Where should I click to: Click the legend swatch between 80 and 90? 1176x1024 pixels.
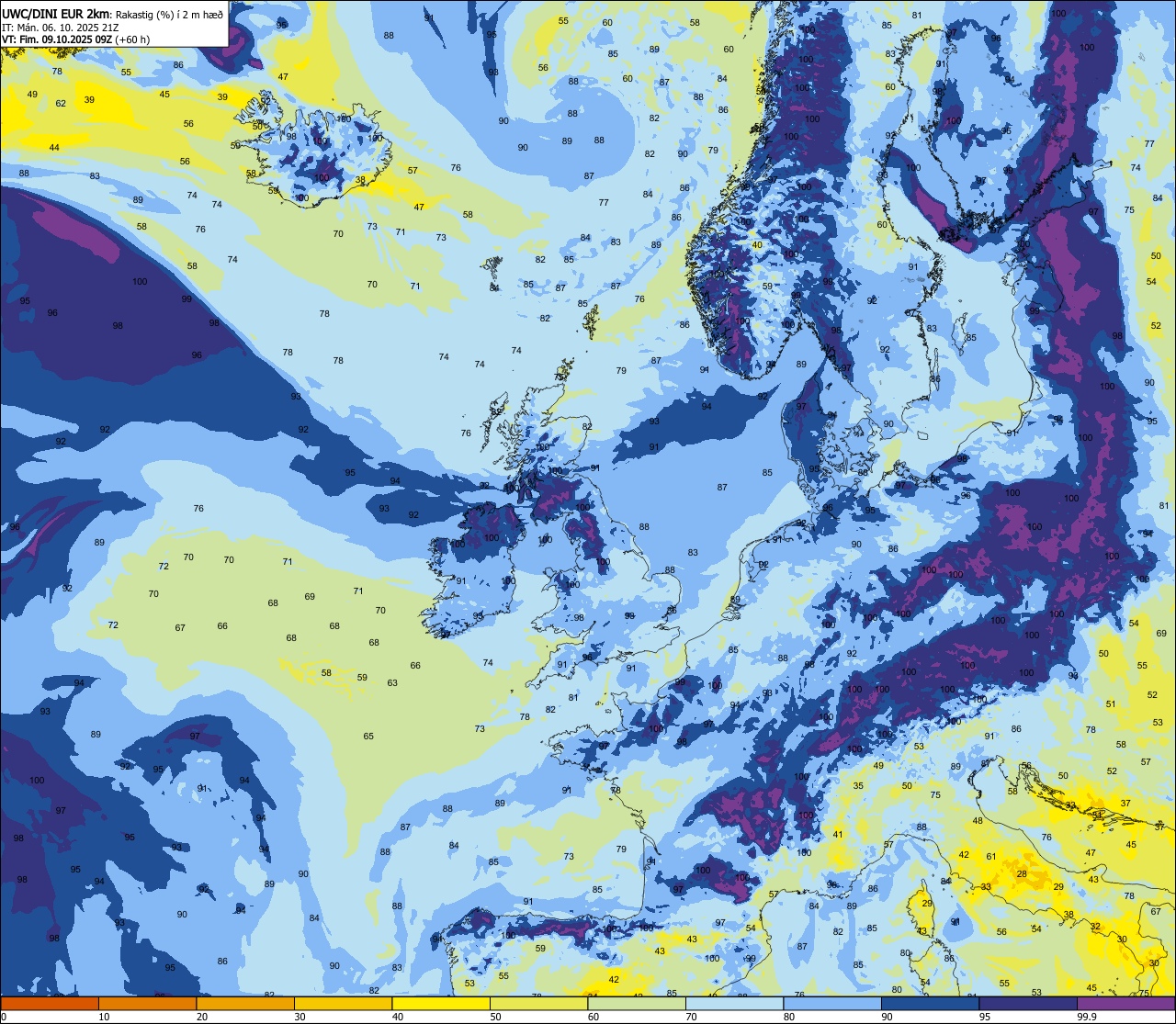(x=832, y=1004)
